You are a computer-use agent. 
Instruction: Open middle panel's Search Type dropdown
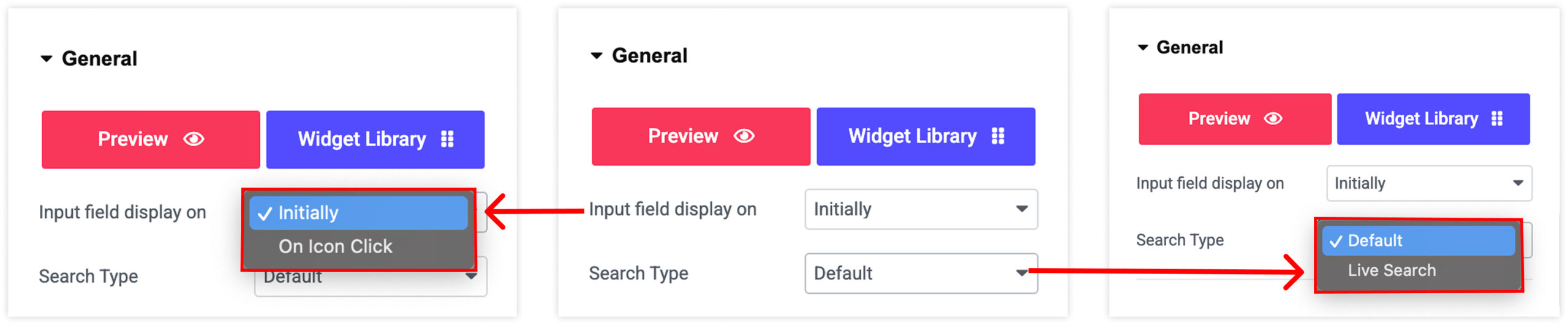(x=921, y=273)
